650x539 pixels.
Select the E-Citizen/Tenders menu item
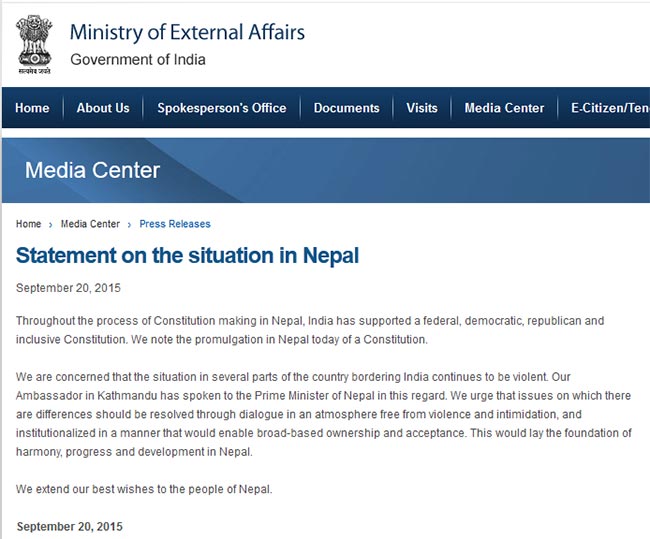(x=610, y=108)
